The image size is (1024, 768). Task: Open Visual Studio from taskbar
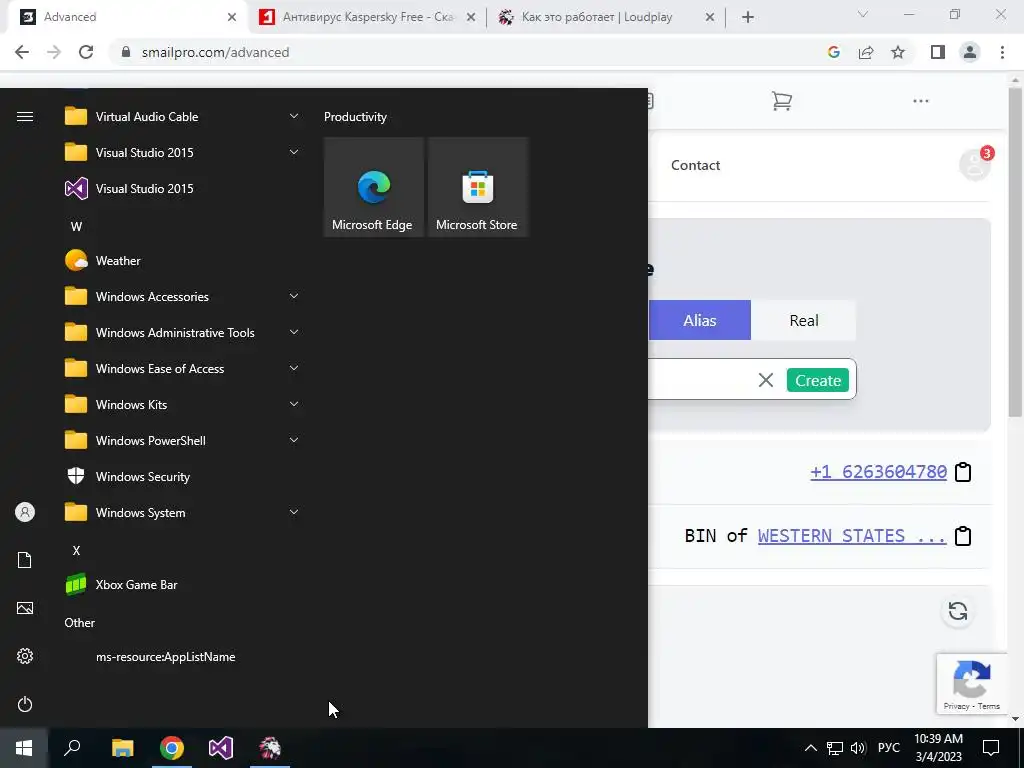point(221,748)
